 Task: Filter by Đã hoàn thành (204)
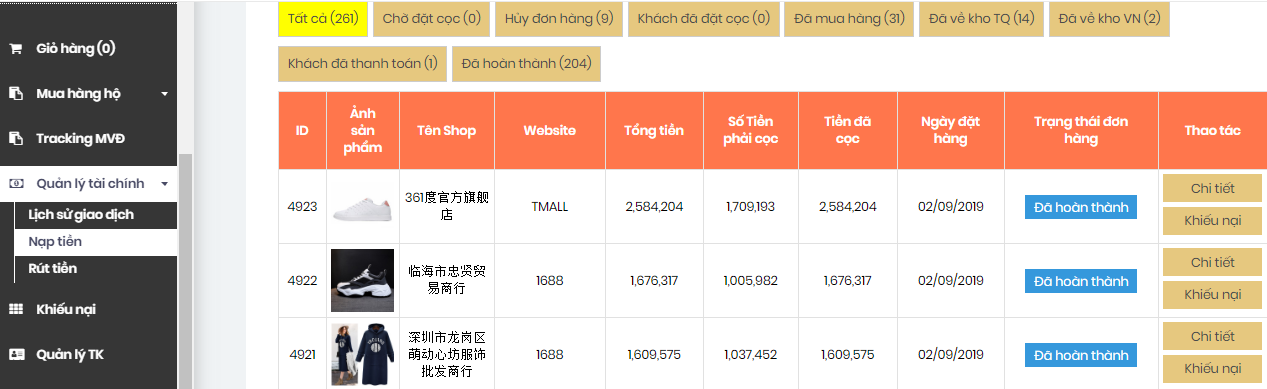(x=527, y=63)
